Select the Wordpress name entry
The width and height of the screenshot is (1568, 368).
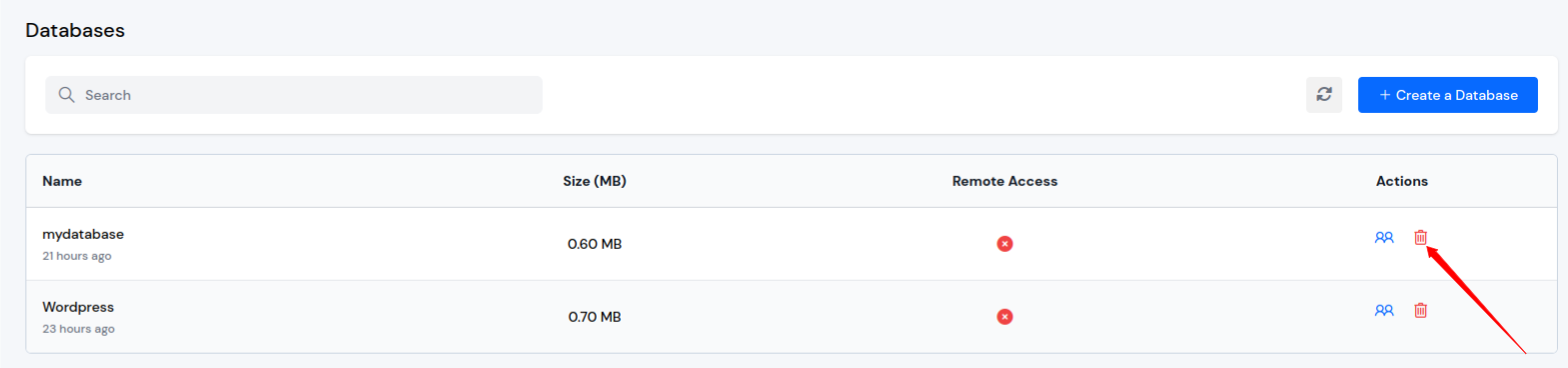click(78, 307)
